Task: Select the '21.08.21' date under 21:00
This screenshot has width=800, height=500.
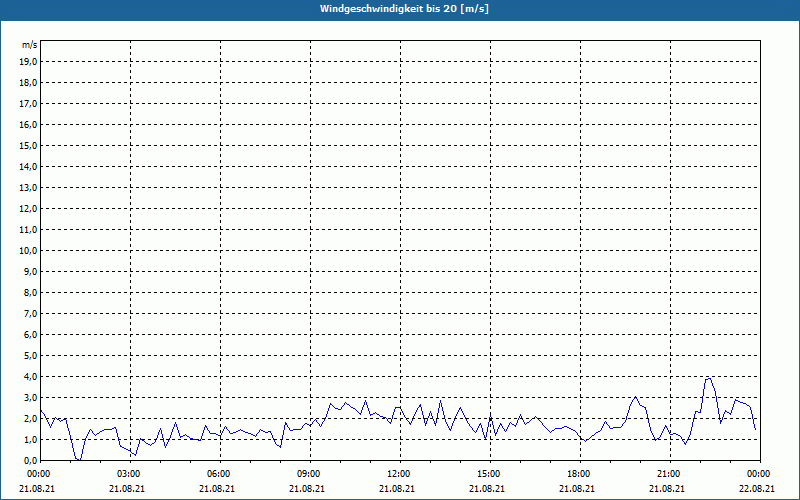Action: click(x=667, y=488)
